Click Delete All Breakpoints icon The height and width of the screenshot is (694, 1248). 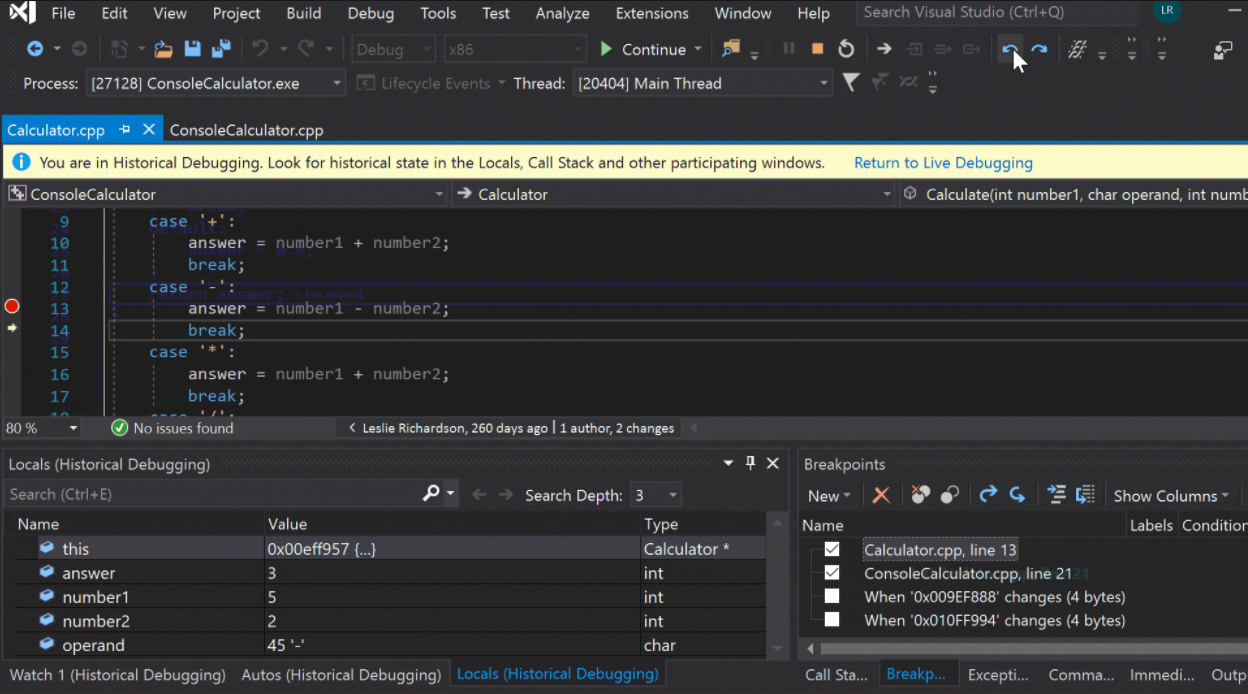[x=920, y=495]
